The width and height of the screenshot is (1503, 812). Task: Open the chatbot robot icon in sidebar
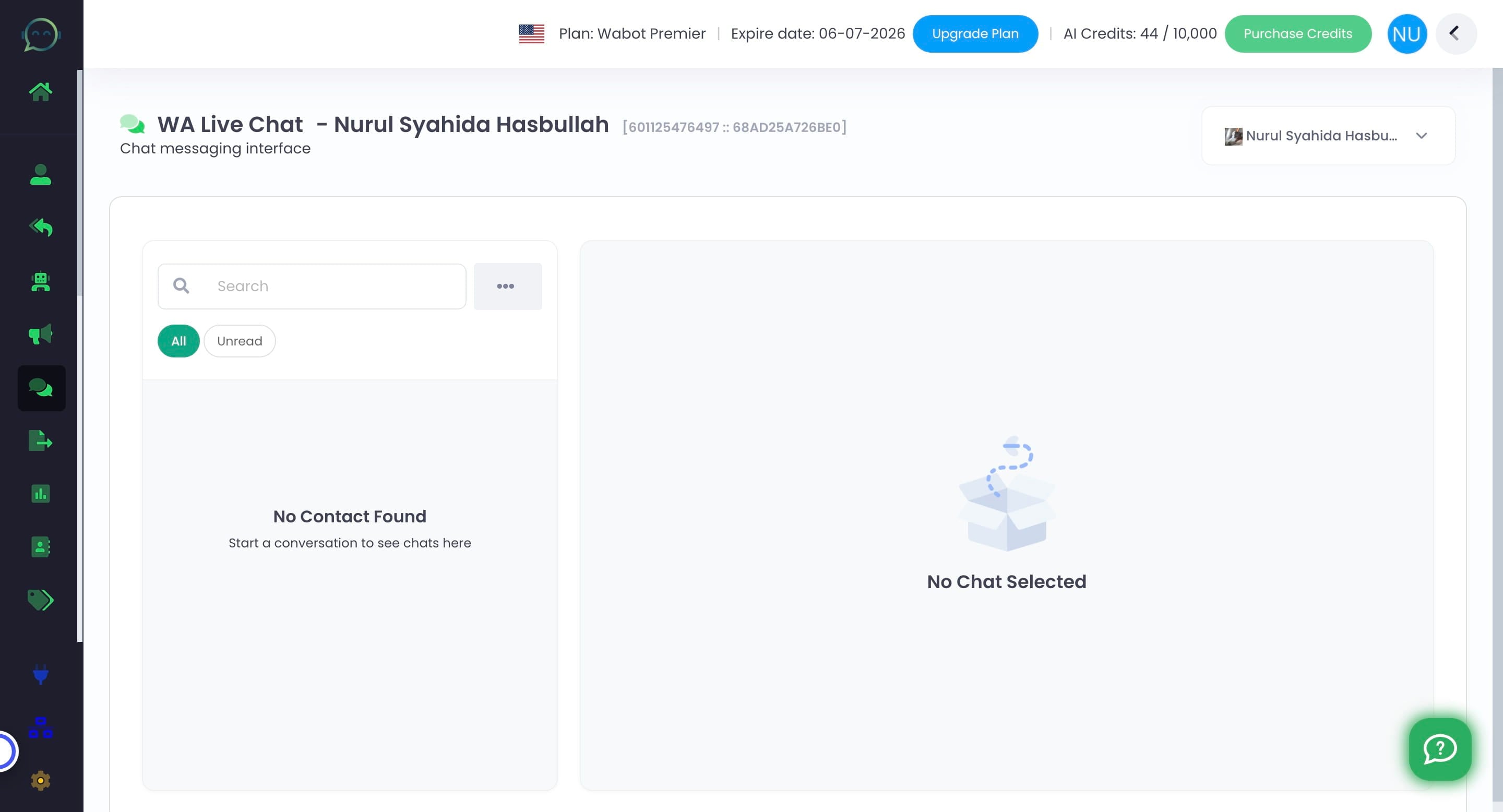click(x=40, y=282)
